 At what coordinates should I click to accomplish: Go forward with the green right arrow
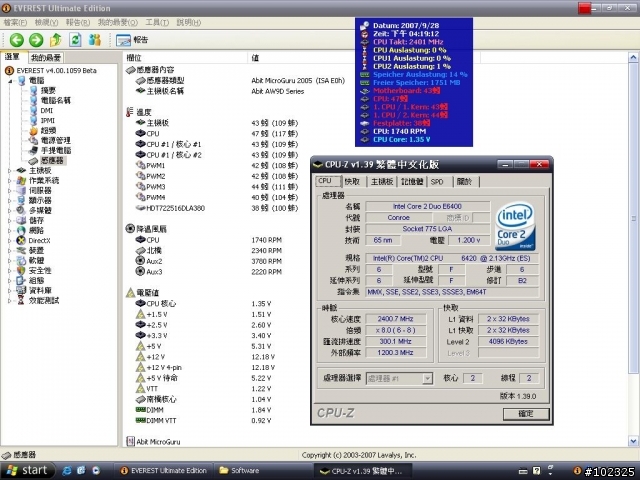point(36,40)
